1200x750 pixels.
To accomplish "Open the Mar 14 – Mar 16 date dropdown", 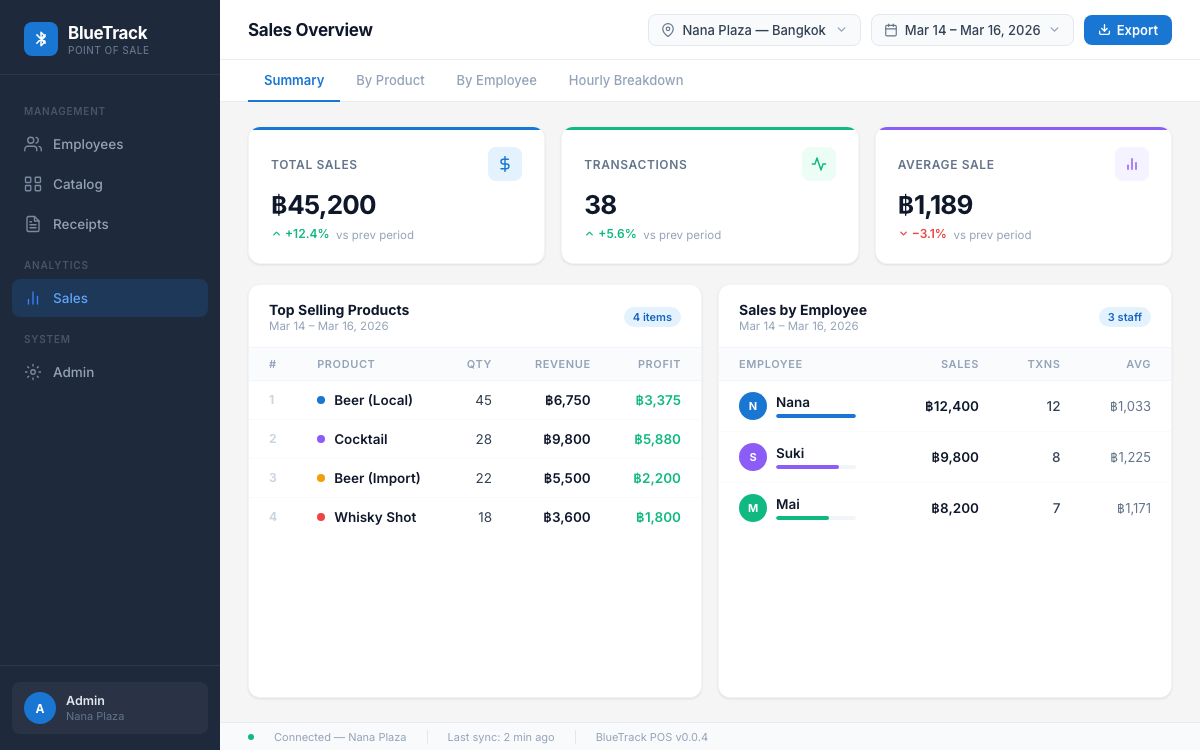I will [x=971, y=30].
